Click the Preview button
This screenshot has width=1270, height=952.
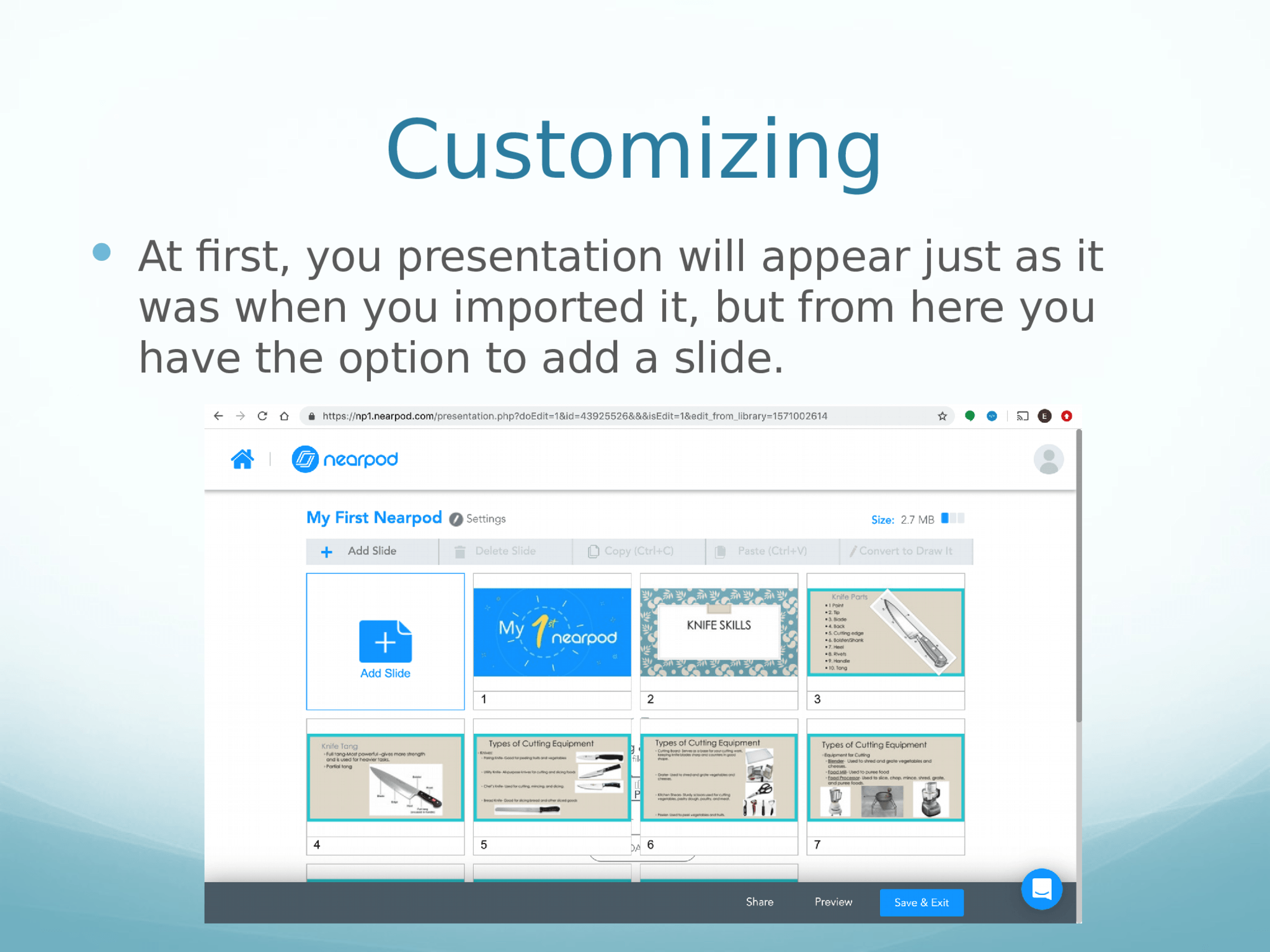click(833, 902)
